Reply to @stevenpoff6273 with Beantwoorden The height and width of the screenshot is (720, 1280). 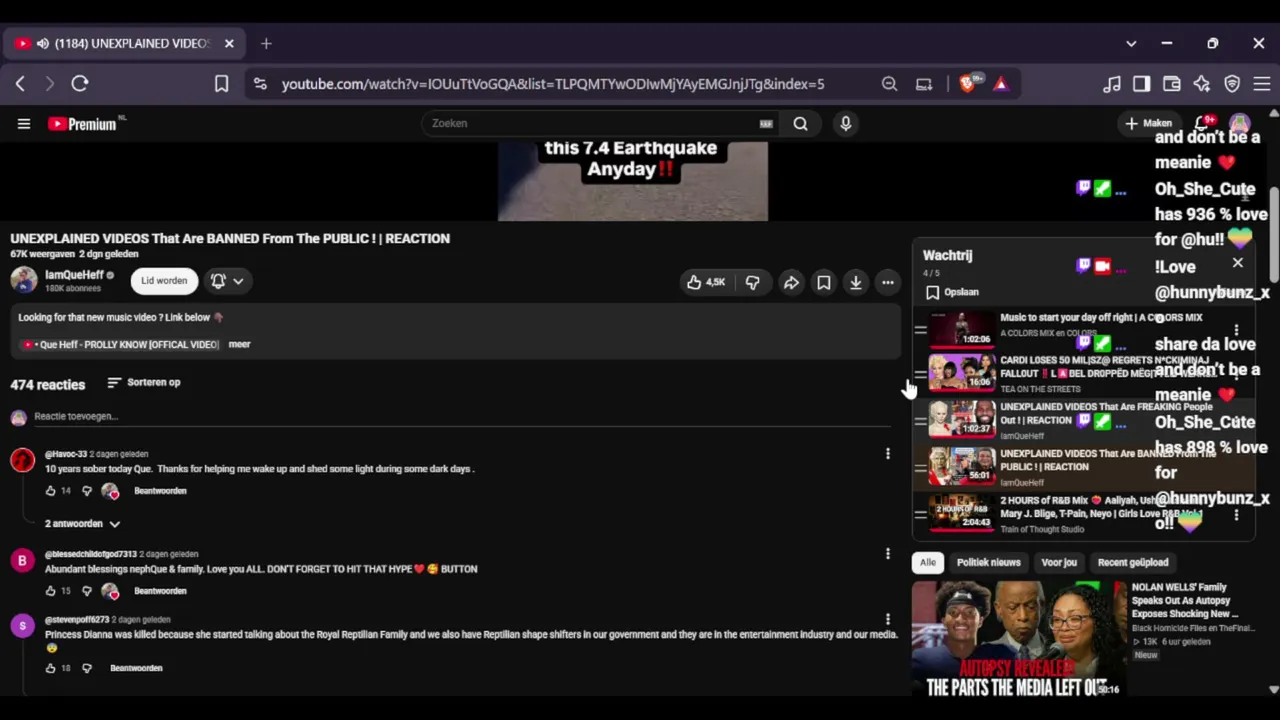pyautogui.click(x=136, y=668)
